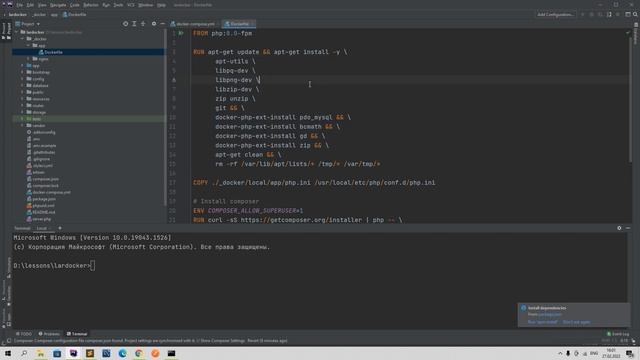The image size is (640, 360).
Task: Open the TODO tool window tab
Action: click(x=23, y=334)
